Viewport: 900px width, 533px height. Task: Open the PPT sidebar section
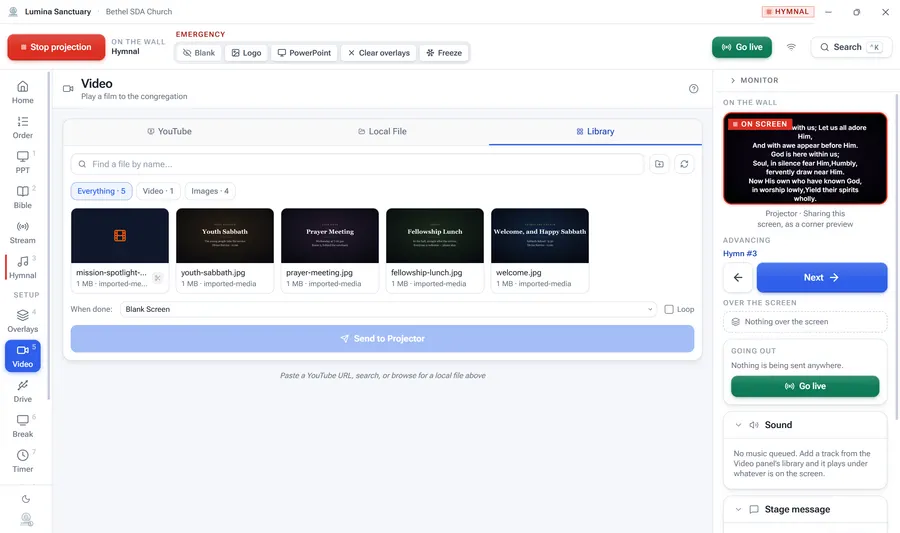[x=22, y=162]
